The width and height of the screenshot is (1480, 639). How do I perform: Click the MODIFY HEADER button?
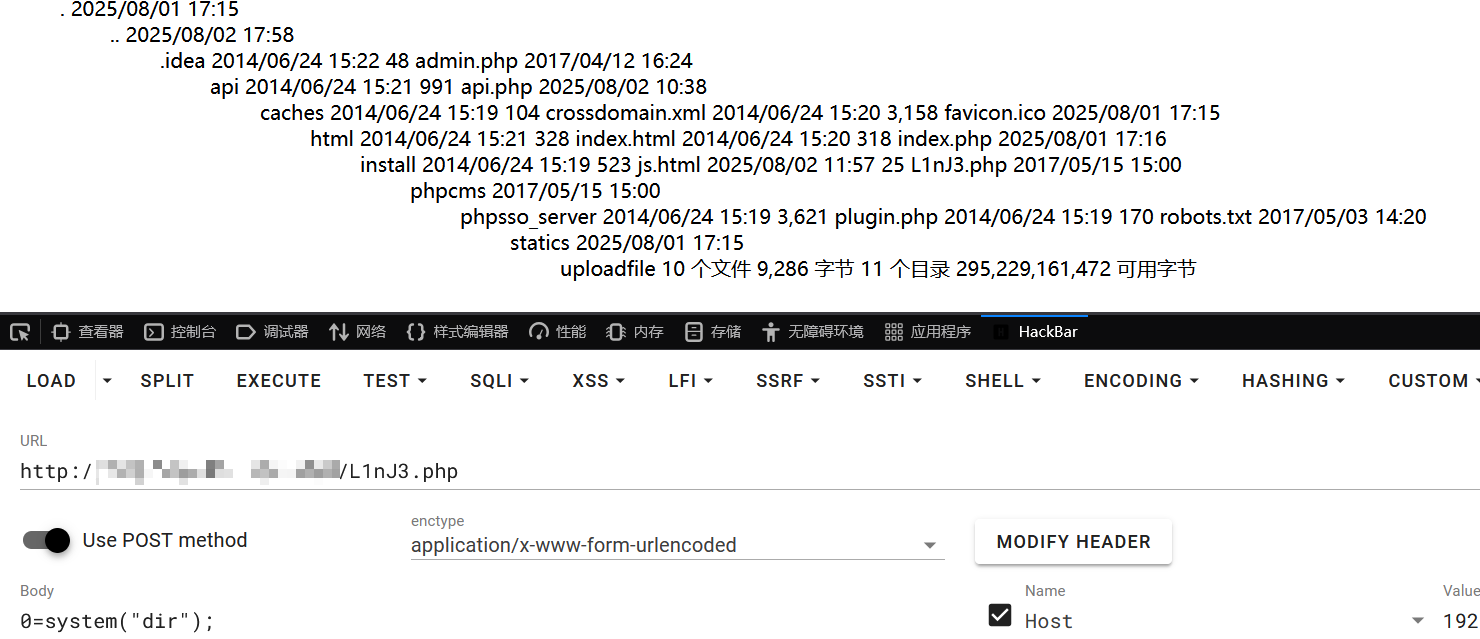[1073, 542]
